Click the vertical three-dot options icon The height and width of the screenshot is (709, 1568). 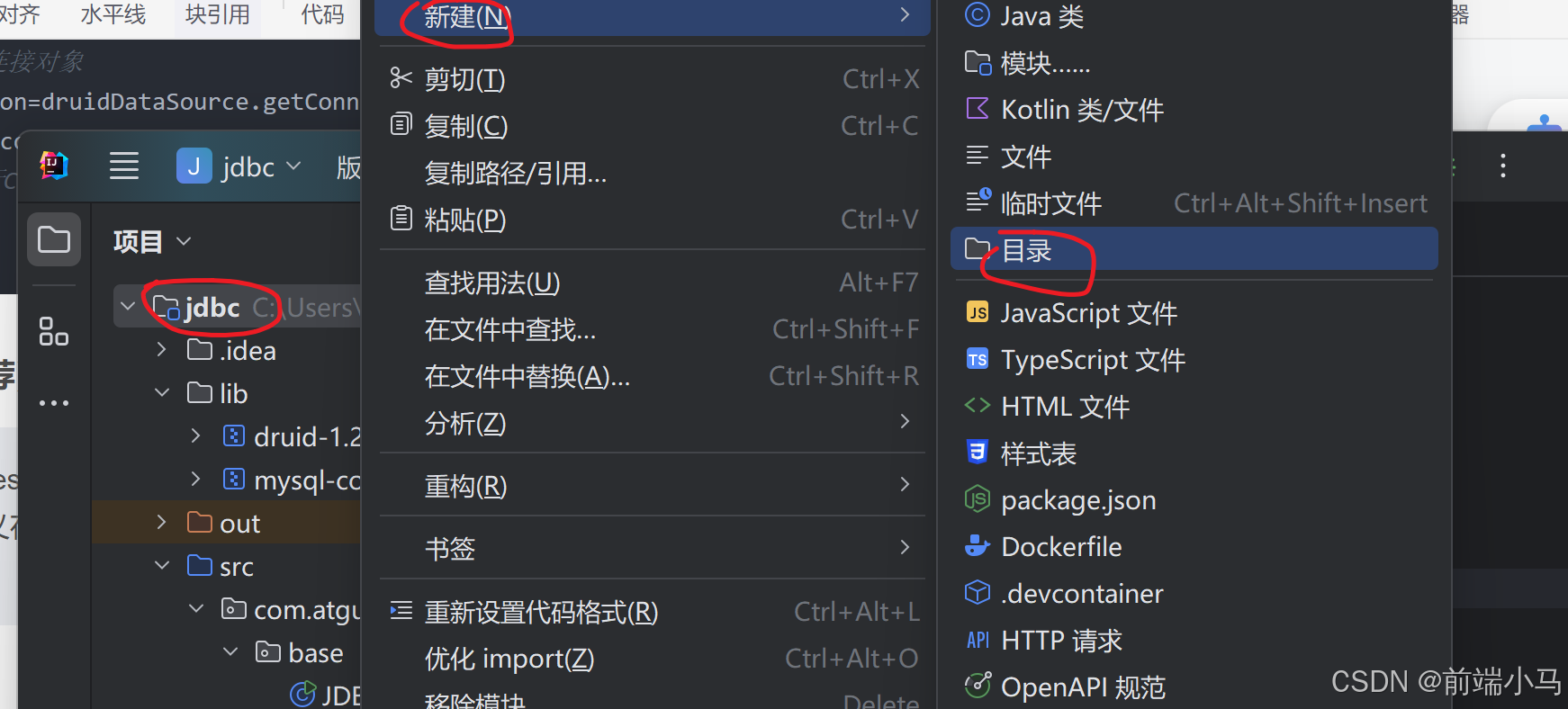[1502, 166]
